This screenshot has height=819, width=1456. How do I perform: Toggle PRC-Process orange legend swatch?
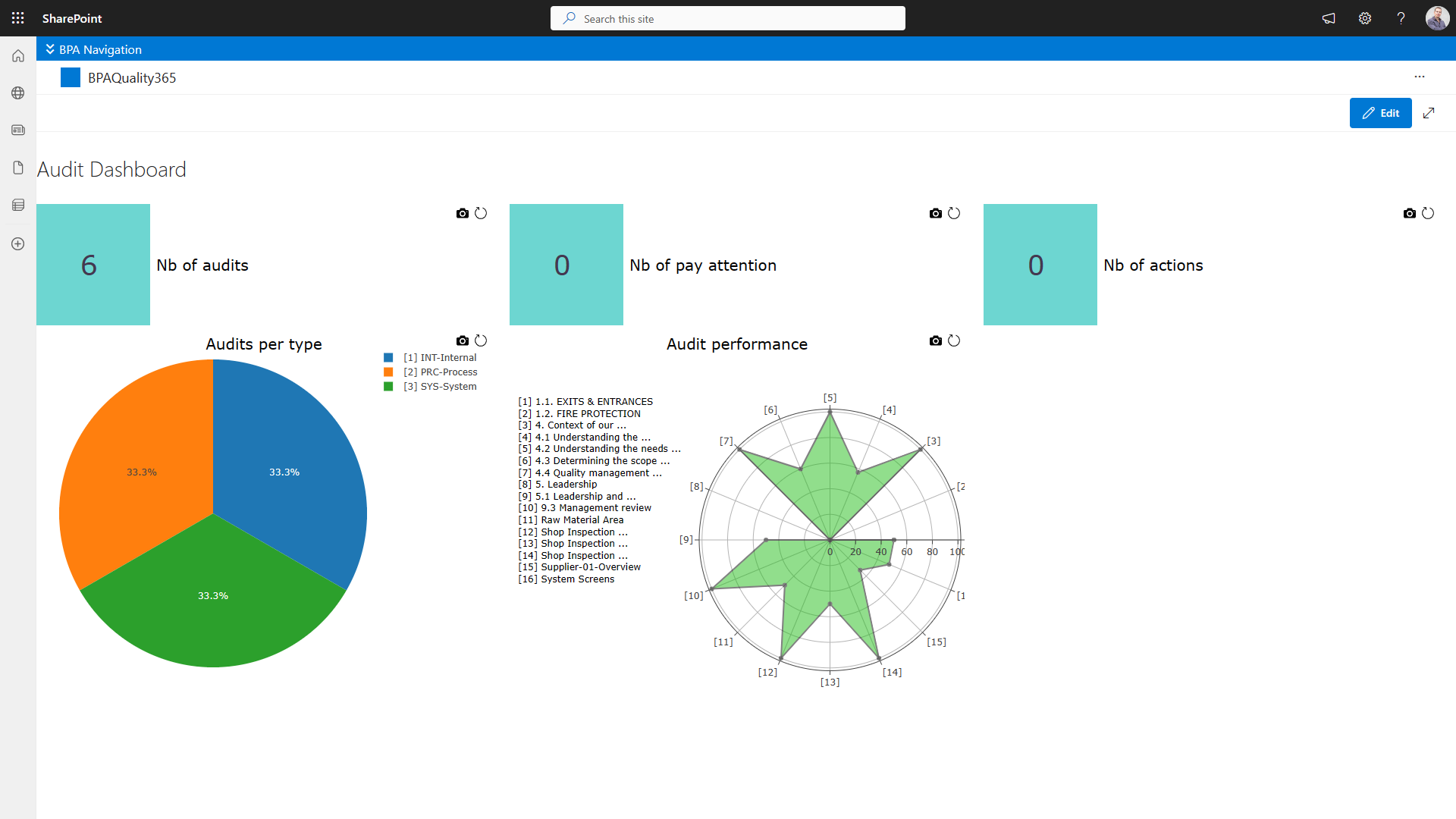(x=388, y=372)
